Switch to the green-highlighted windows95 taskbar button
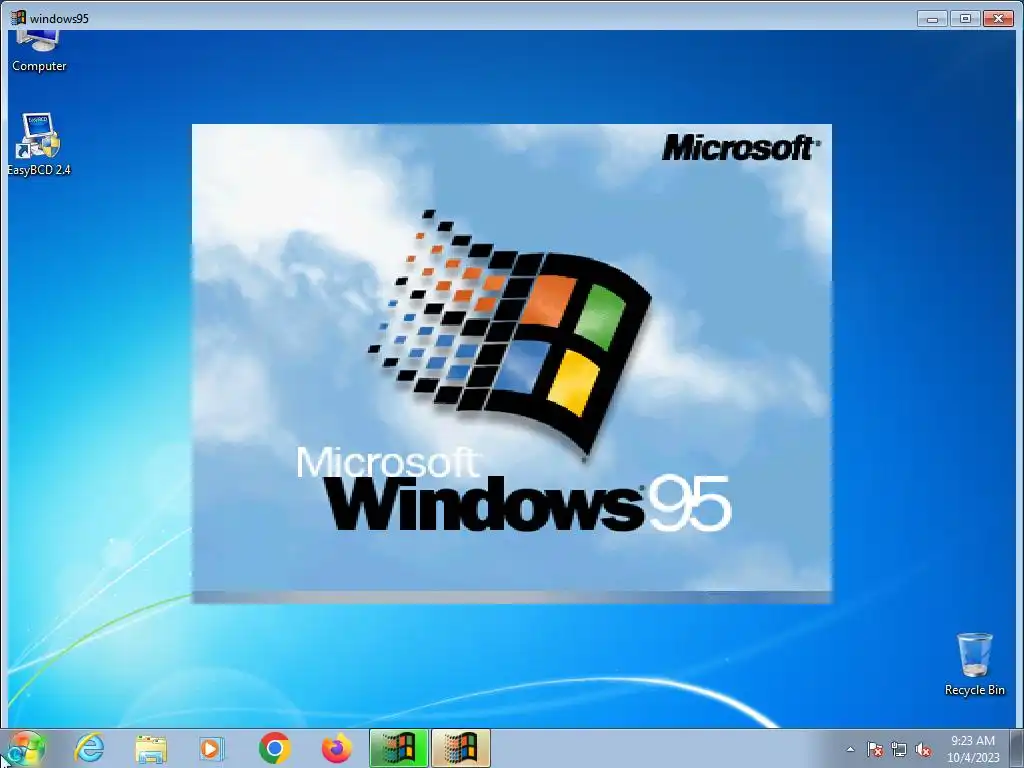The width and height of the screenshot is (1024, 768). click(398, 748)
